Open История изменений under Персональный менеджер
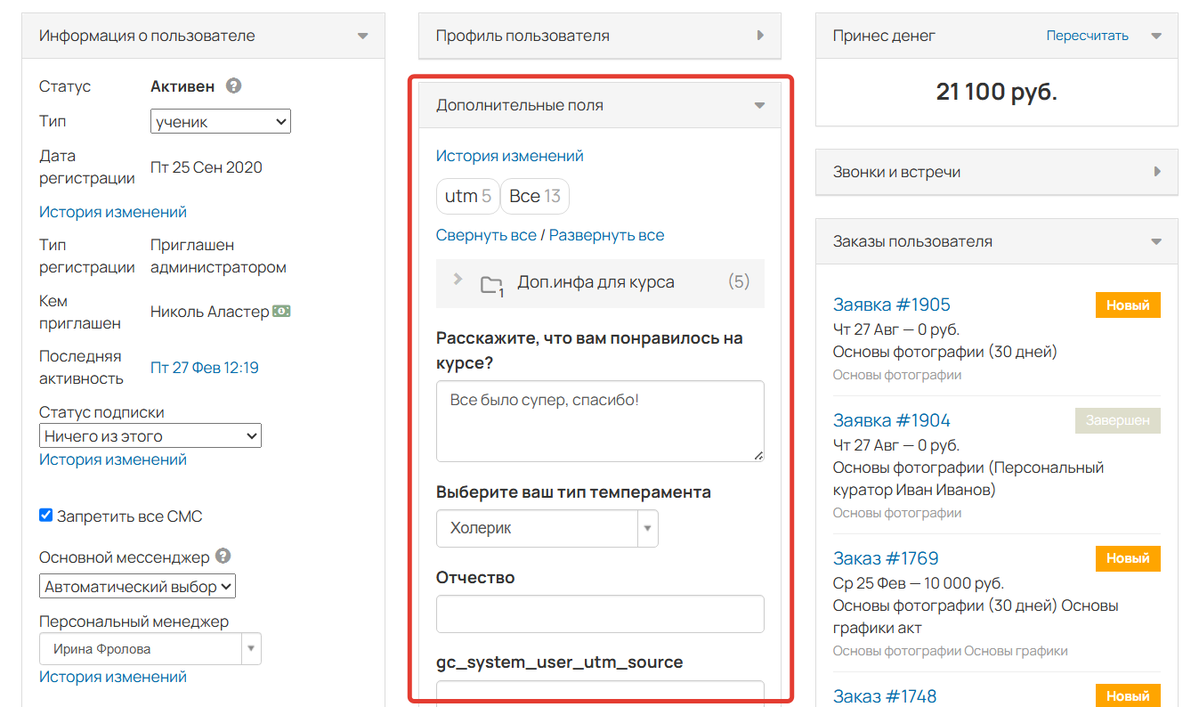The height and width of the screenshot is (707, 1199). coord(112,676)
